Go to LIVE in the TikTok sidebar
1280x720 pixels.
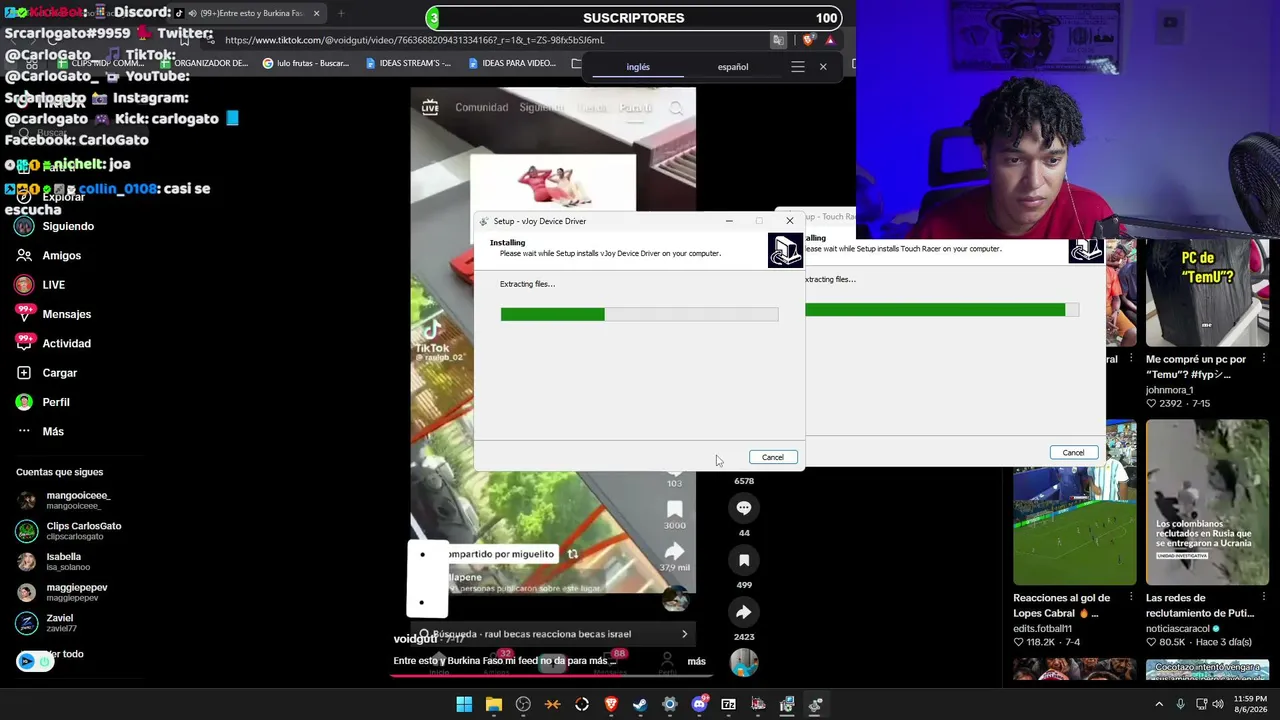pos(42,285)
